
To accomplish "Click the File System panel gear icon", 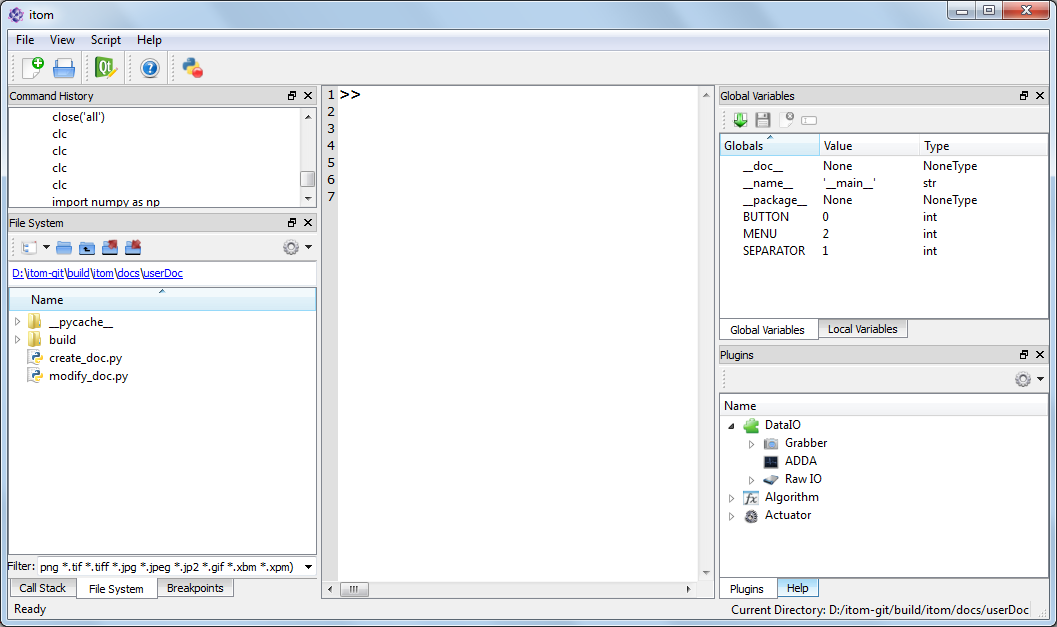I will [291, 247].
